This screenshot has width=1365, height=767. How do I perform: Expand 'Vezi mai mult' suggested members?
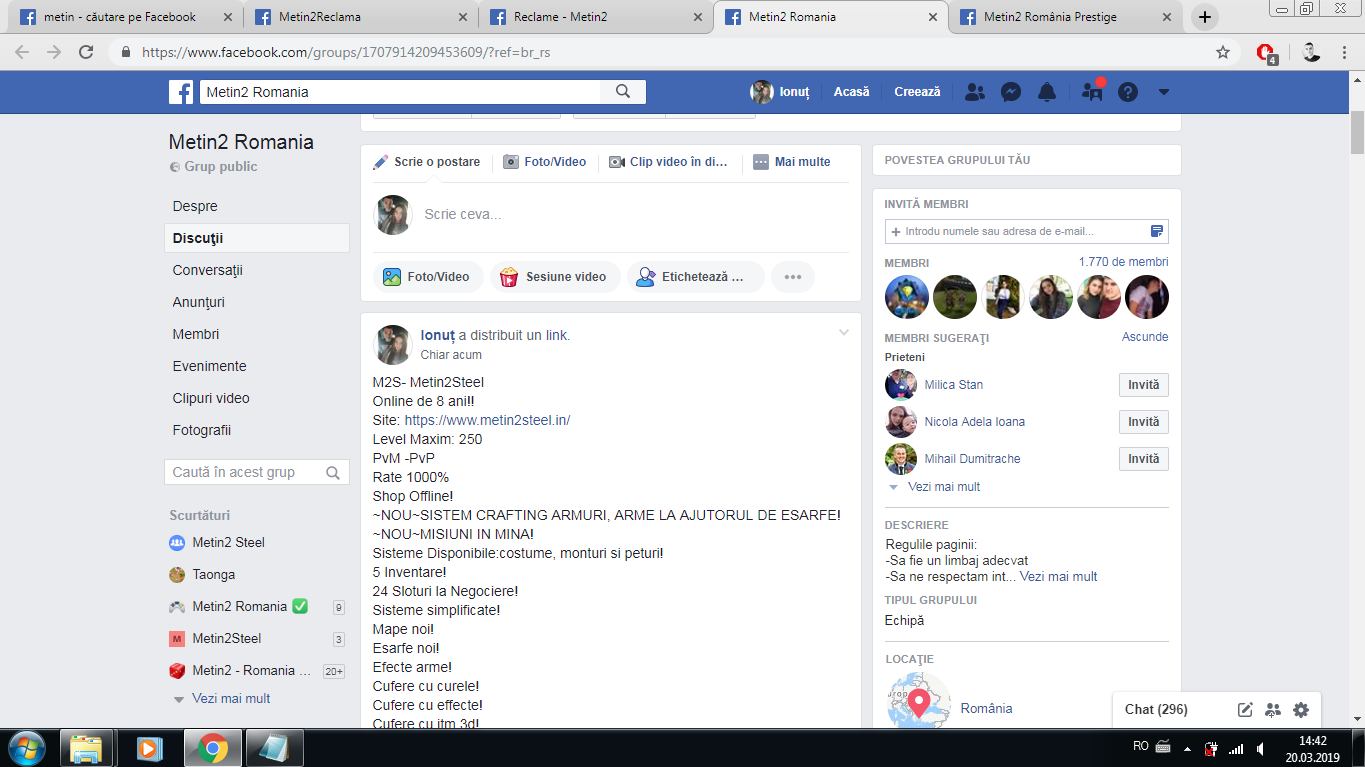pos(943,487)
